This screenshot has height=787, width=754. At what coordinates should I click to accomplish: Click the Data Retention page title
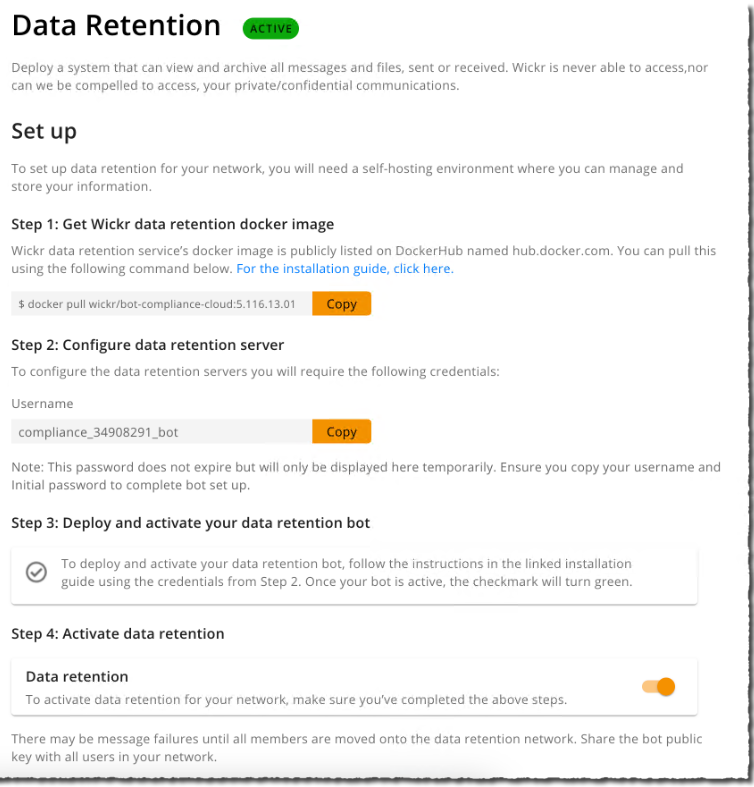click(x=116, y=26)
